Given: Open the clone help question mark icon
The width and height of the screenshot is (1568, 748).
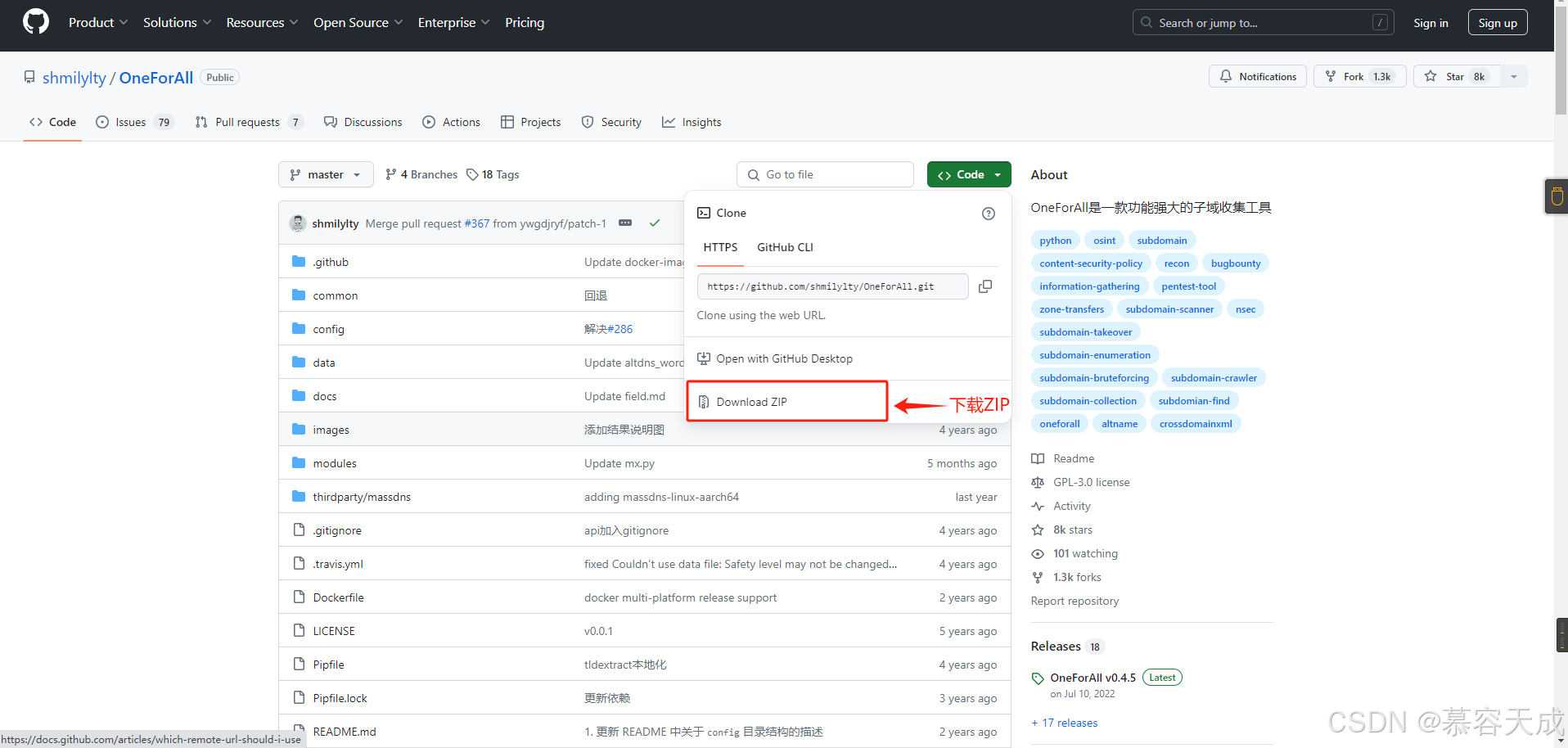Looking at the screenshot, I should pos(989,214).
